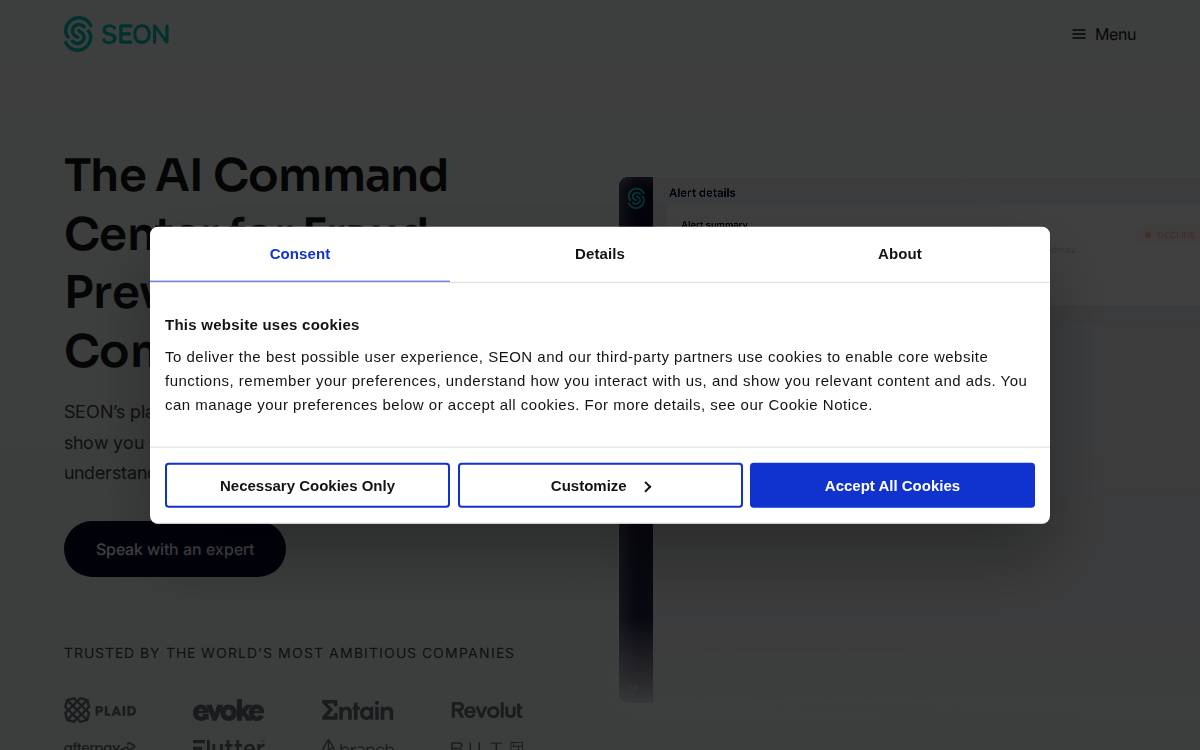Click the SEON logo in header
Screen dimensions: 1200x750
(x=116, y=34)
